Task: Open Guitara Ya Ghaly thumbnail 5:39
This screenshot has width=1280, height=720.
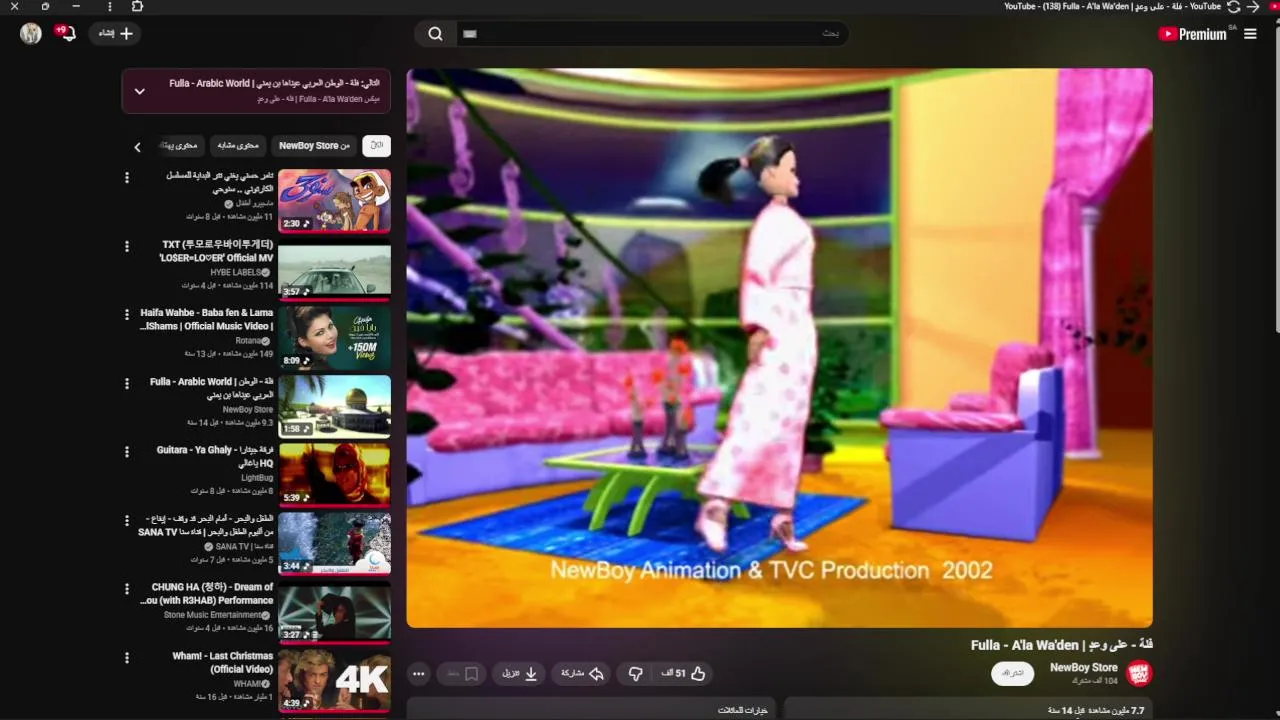Action: pyautogui.click(x=334, y=475)
